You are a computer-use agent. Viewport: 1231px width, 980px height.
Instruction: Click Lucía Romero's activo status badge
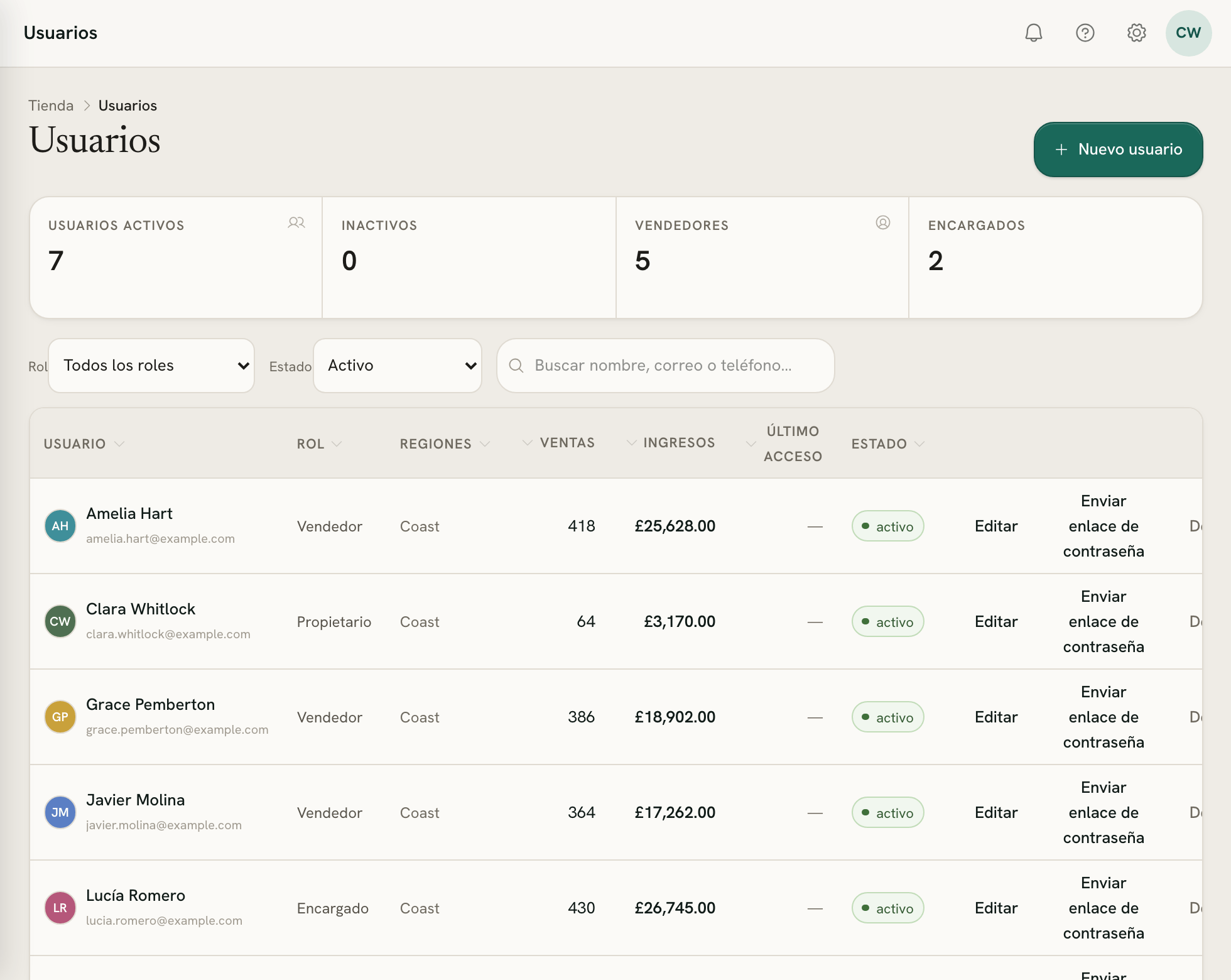click(887, 908)
